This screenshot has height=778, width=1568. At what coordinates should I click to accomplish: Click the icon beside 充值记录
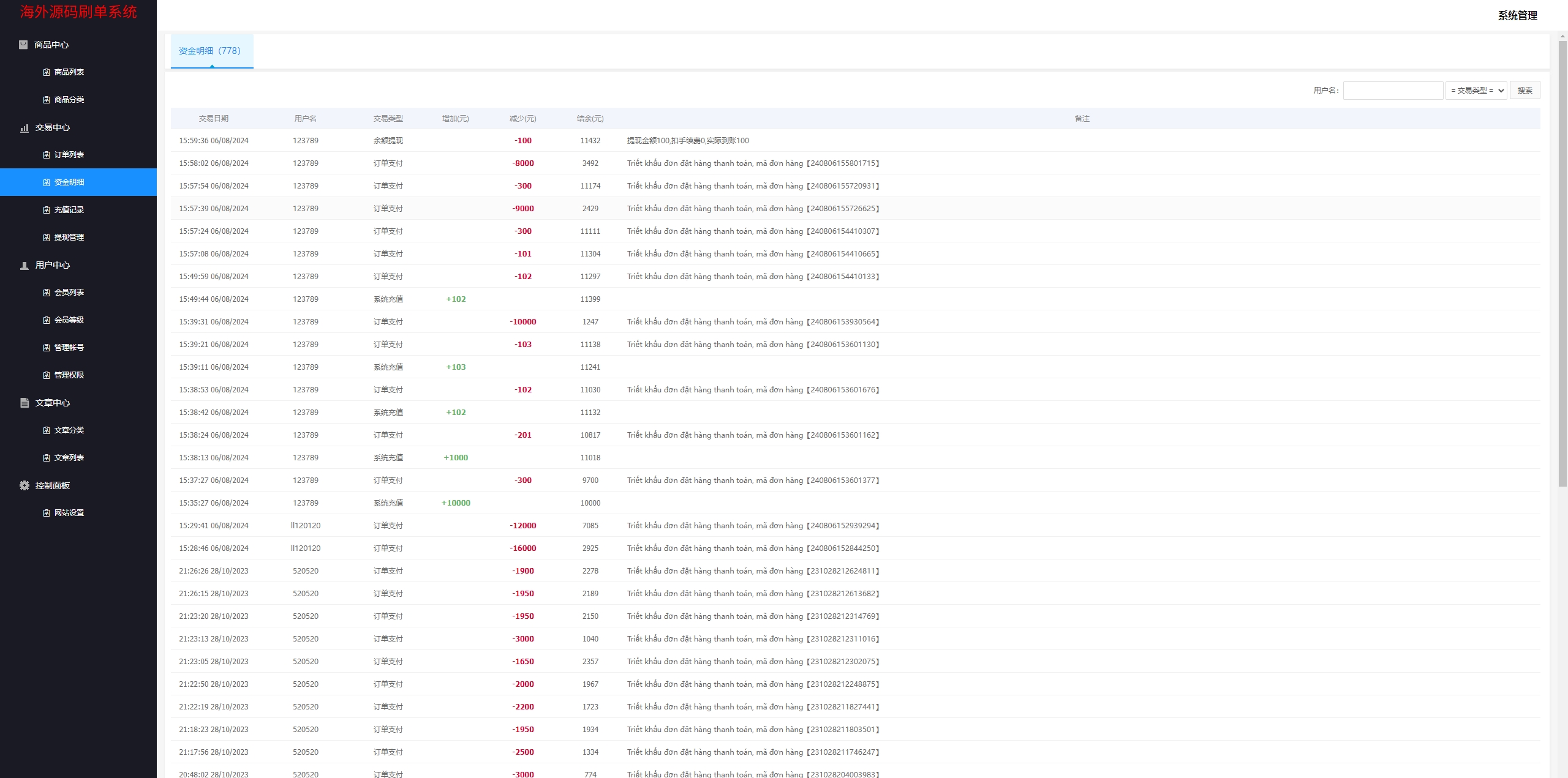tap(47, 210)
